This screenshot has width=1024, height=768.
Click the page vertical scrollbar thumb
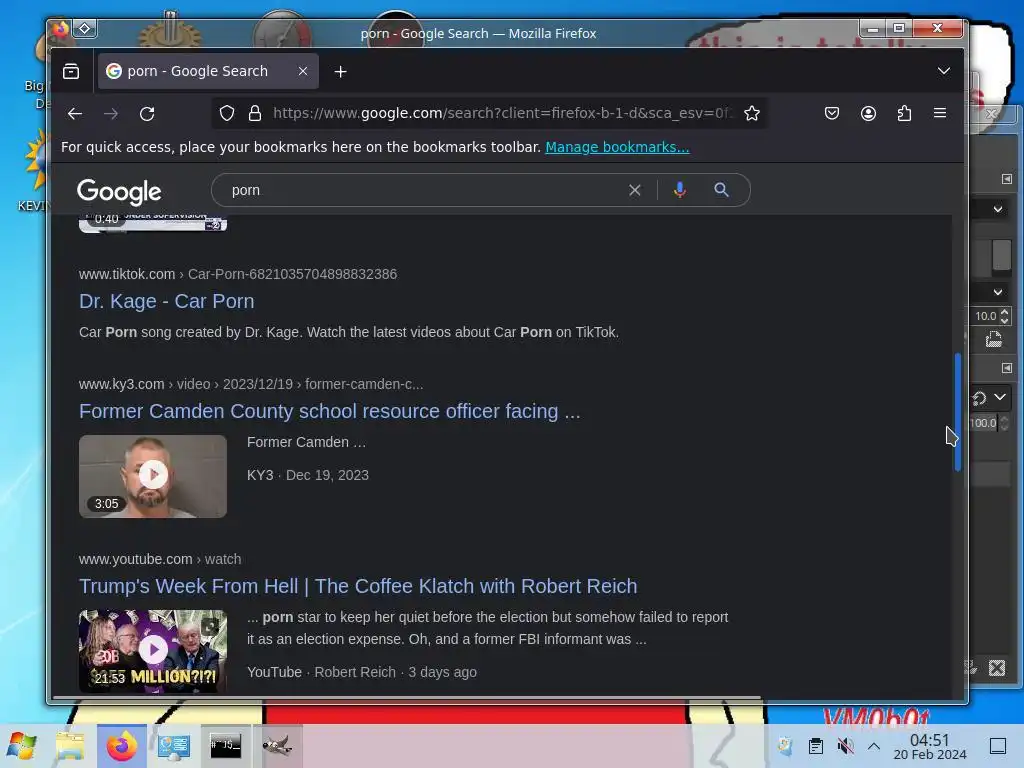coord(957,412)
